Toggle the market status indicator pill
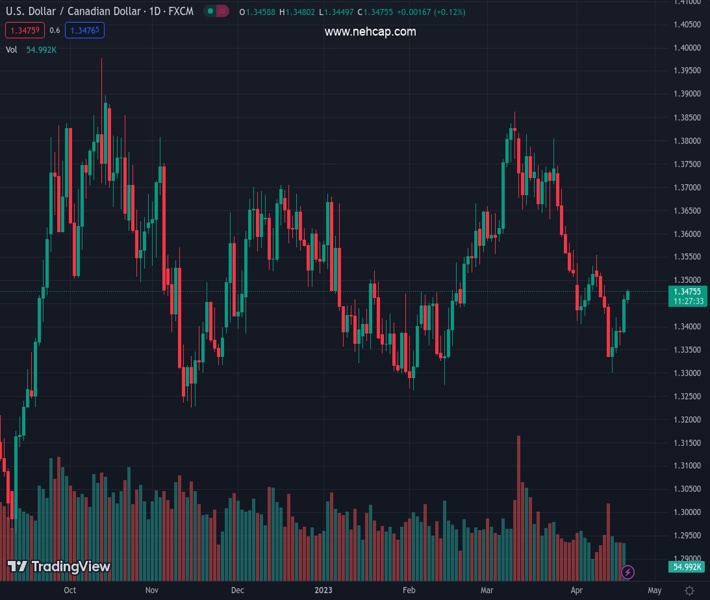 [x=215, y=11]
